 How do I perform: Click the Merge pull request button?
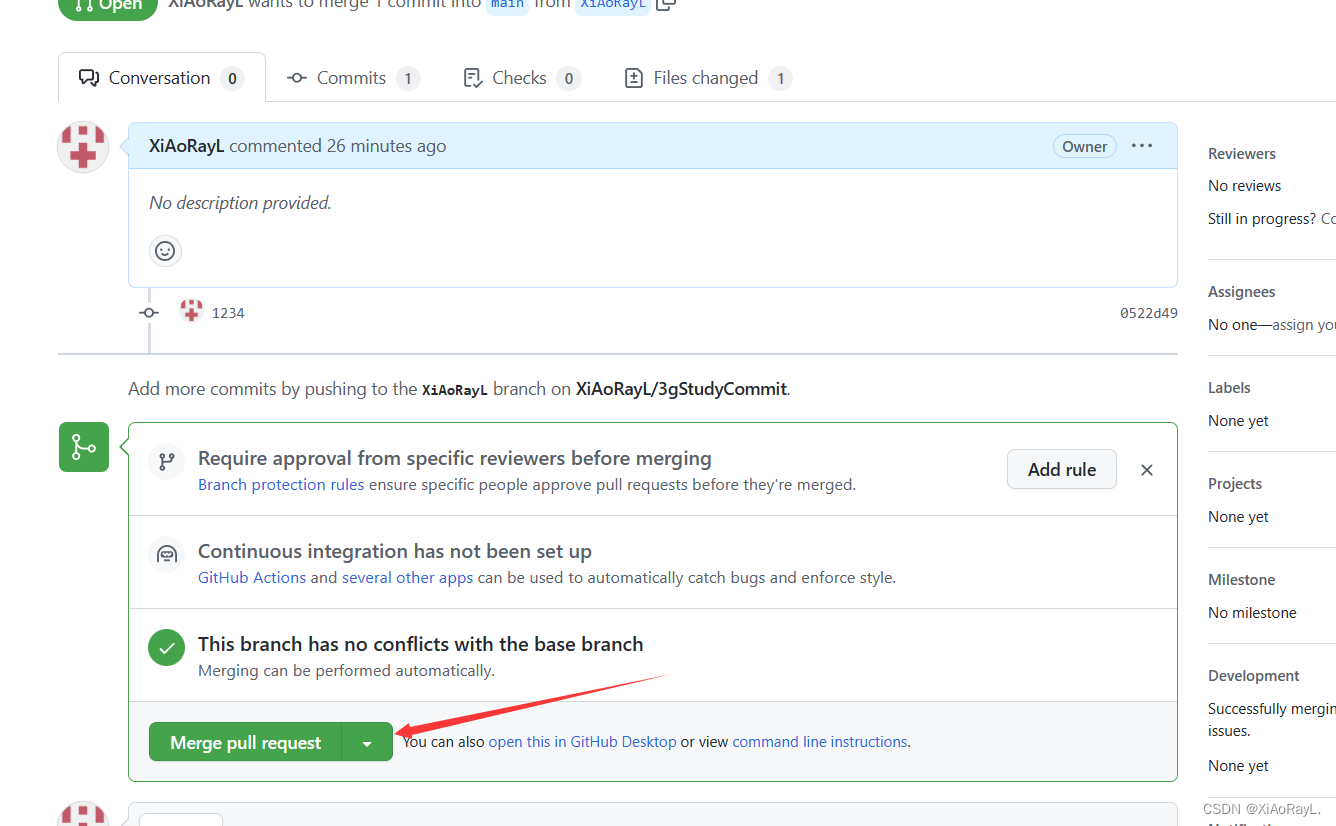pyautogui.click(x=245, y=742)
